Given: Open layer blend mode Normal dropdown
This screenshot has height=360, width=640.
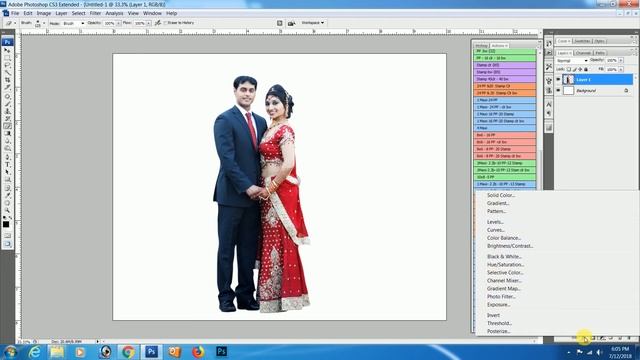Looking at the screenshot, I should tap(572, 60).
